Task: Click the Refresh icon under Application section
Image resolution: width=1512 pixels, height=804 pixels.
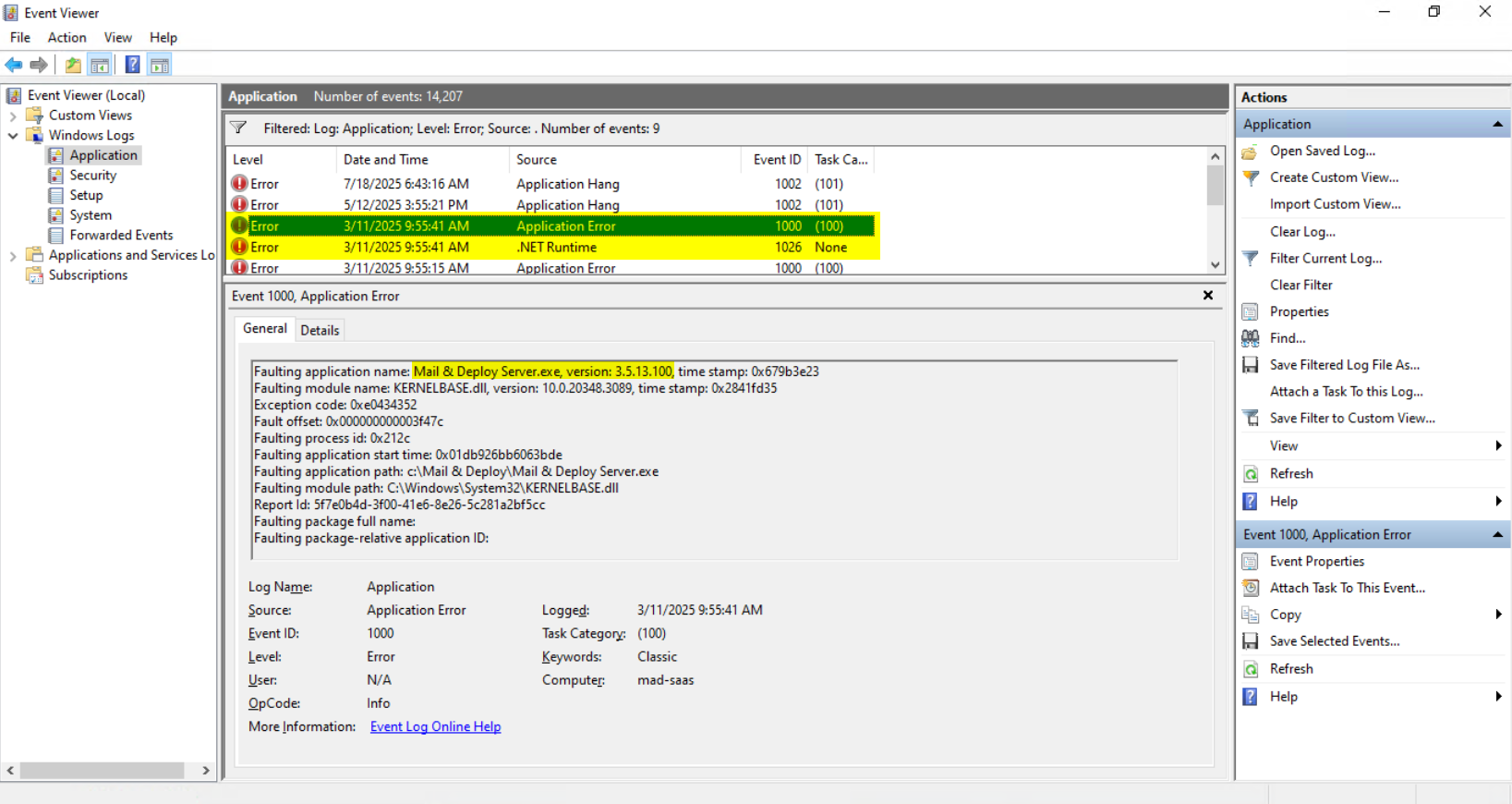Action: click(1250, 474)
